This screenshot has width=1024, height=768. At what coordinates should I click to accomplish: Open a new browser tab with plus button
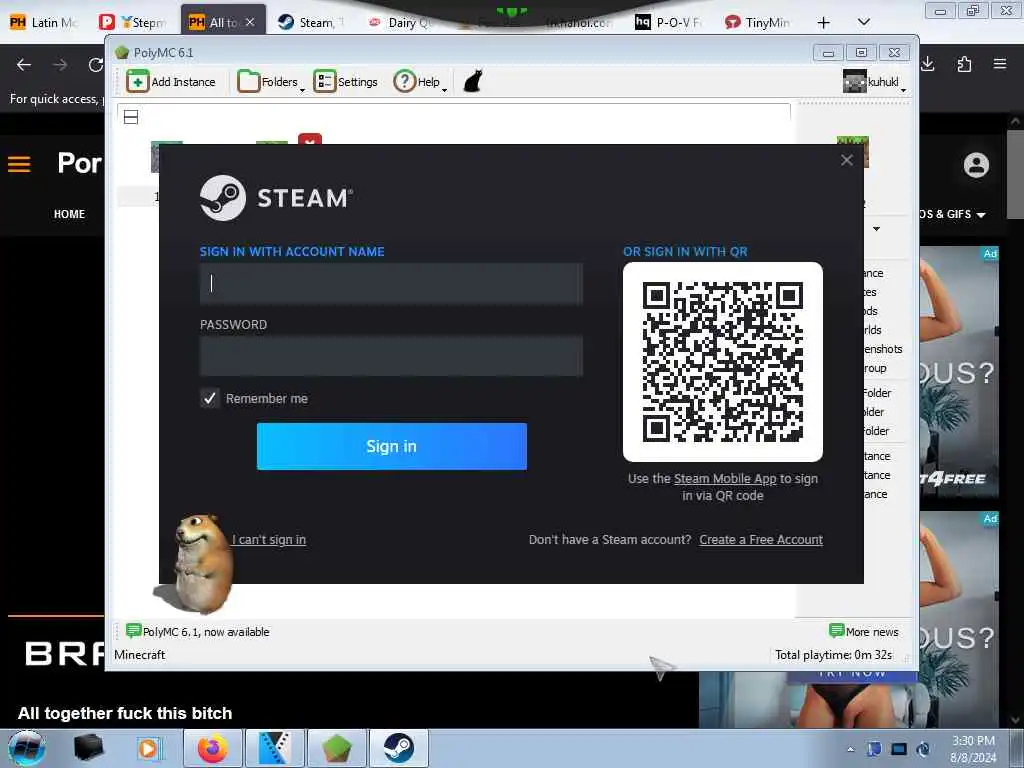coord(824,23)
